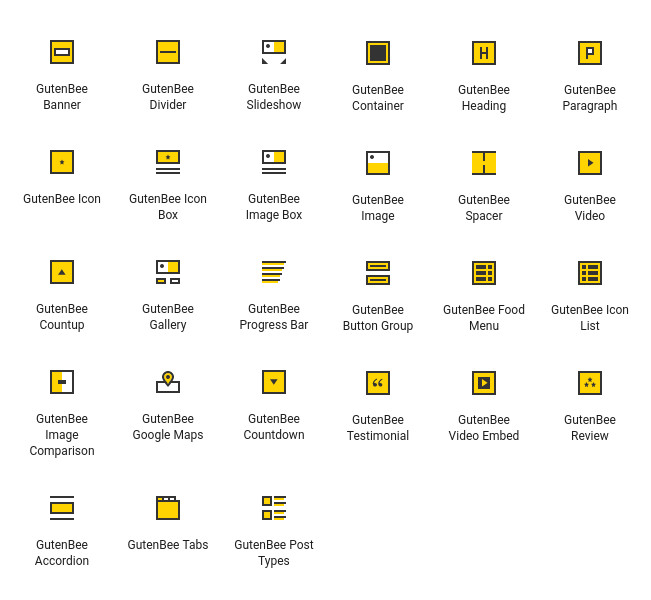651x600 pixels.
Task: Add the GutenBee Accordion block
Action: coord(62,508)
